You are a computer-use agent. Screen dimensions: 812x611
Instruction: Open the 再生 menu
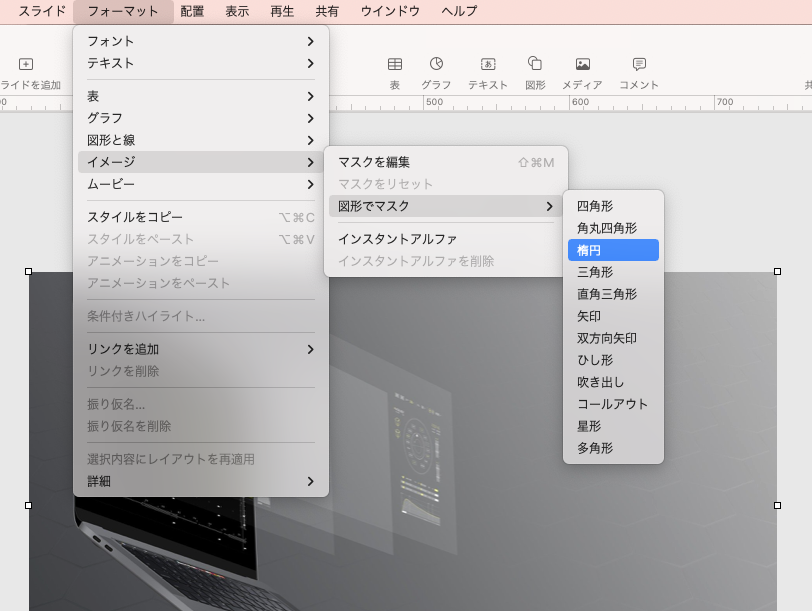click(282, 11)
